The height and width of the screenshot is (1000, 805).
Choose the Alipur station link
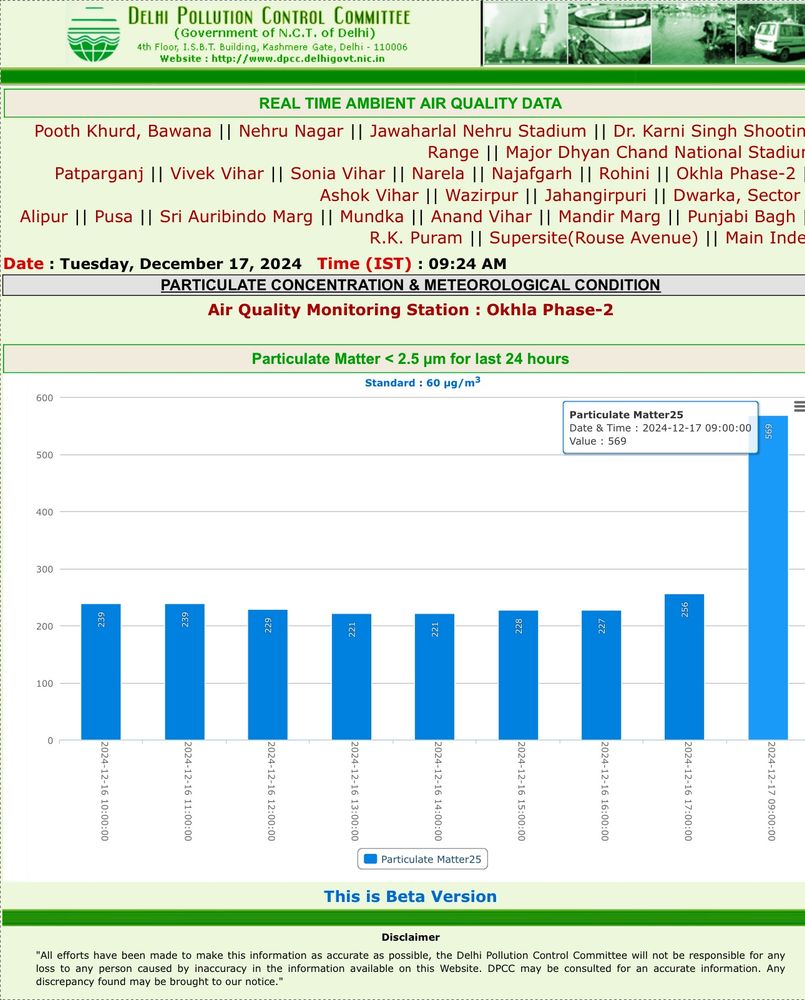click(x=43, y=217)
